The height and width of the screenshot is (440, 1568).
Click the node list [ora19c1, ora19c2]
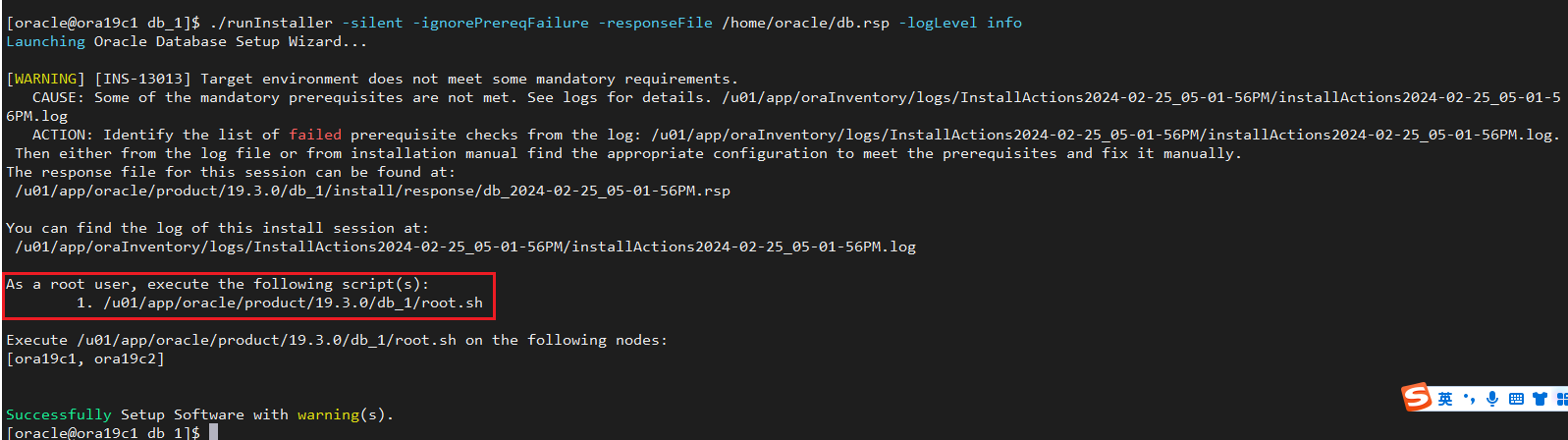pos(85,358)
